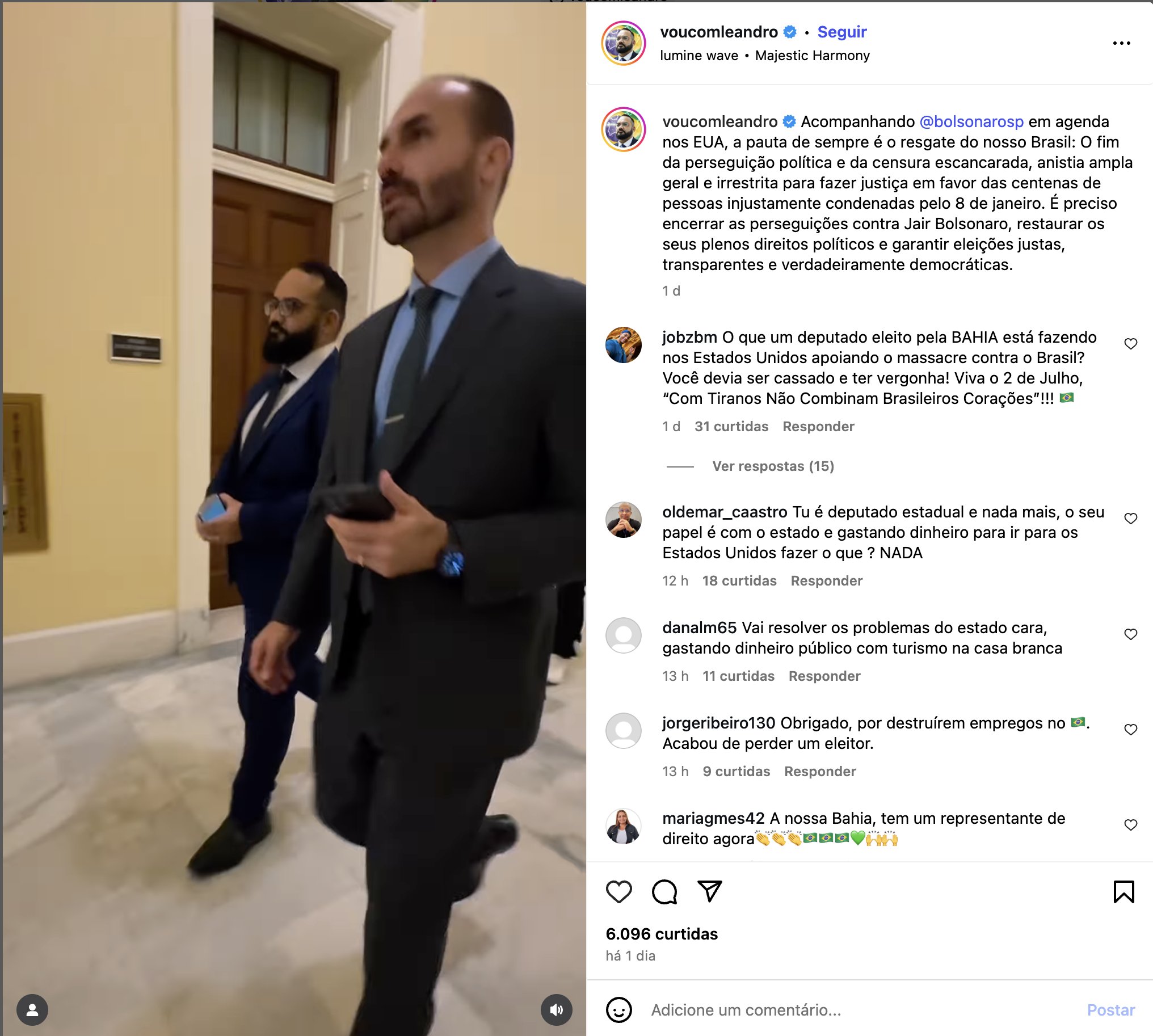Expand Ver respostas (15) replies
1153x1036 pixels.
tap(773, 466)
